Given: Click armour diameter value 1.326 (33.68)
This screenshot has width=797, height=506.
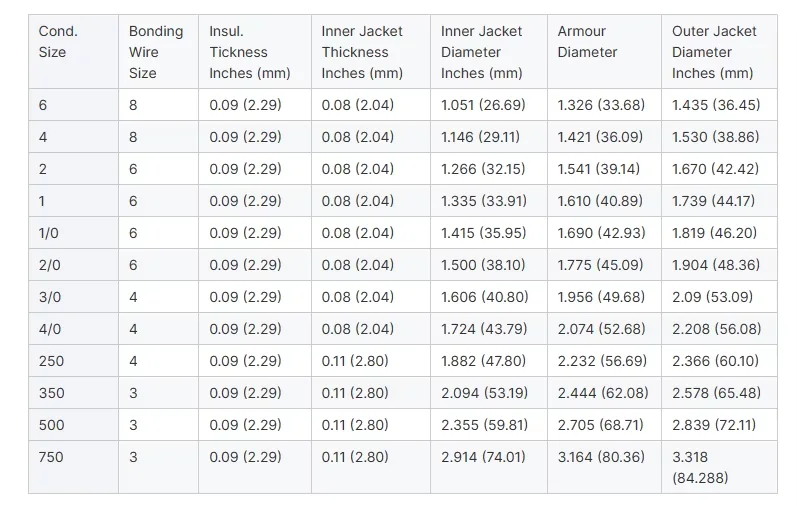Looking at the screenshot, I should pyautogui.click(x=601, y=105).
